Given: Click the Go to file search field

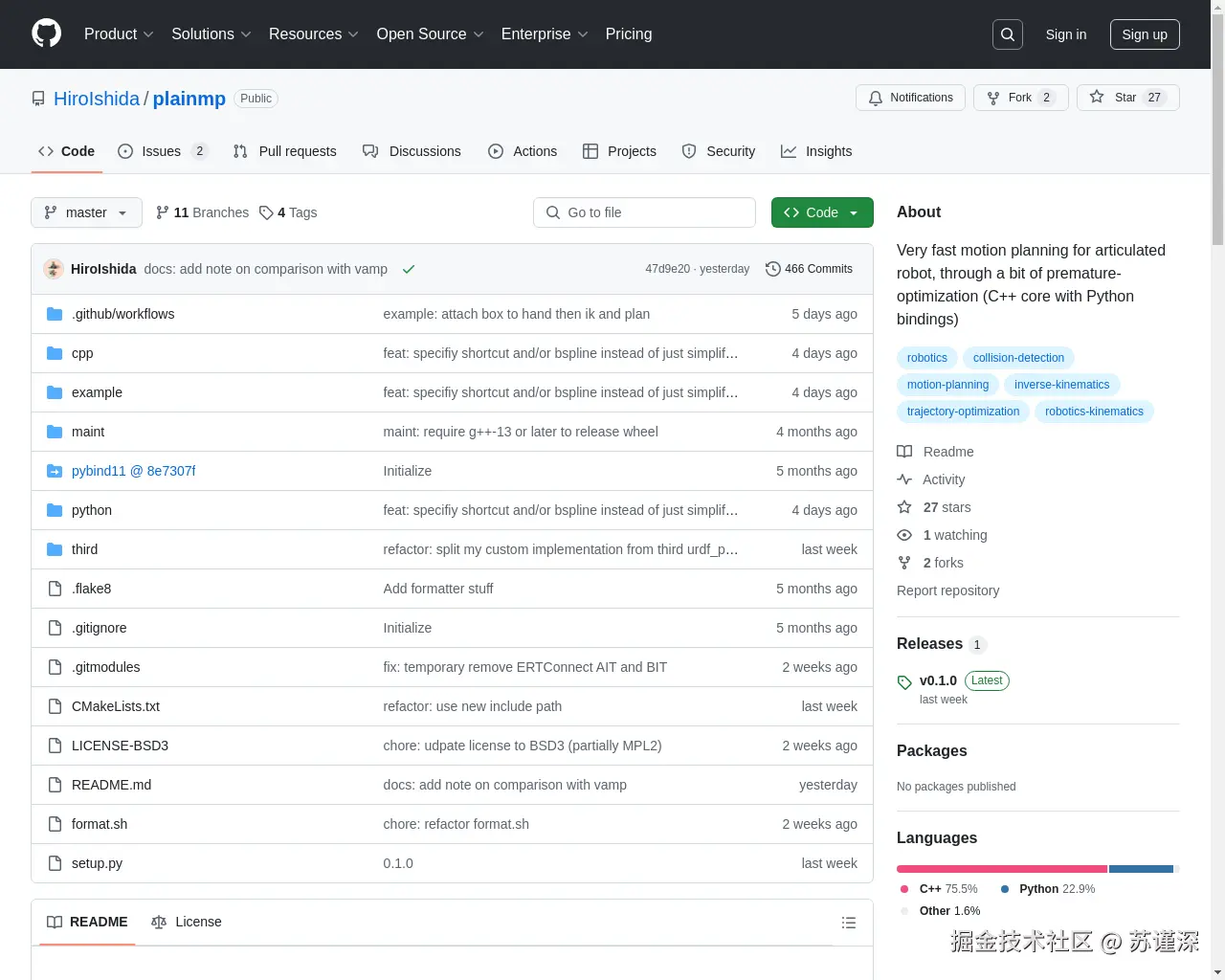Looking at the screenshot, I should [x=644, y=212].
